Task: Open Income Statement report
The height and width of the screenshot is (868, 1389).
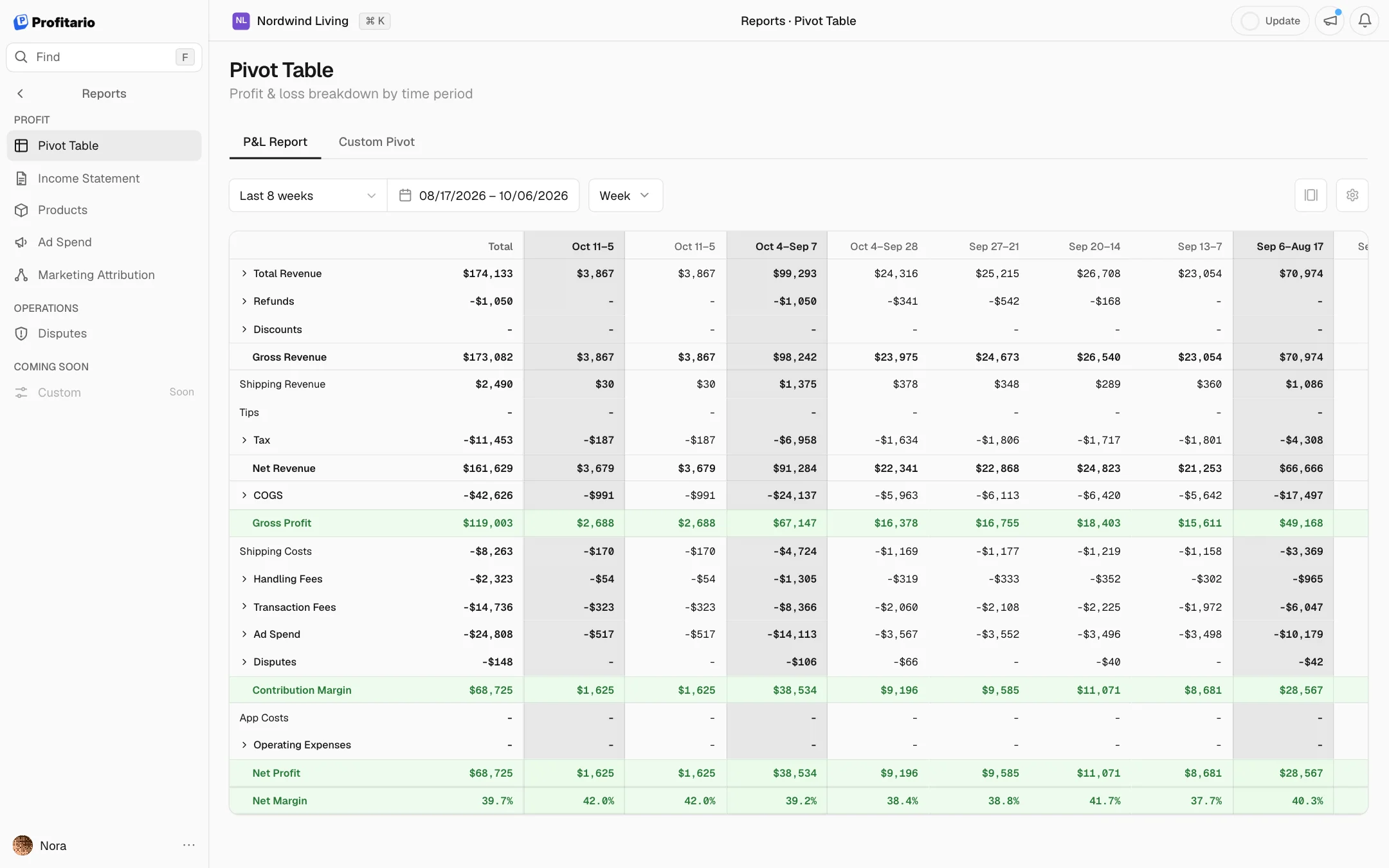Action: coord(104,179)
